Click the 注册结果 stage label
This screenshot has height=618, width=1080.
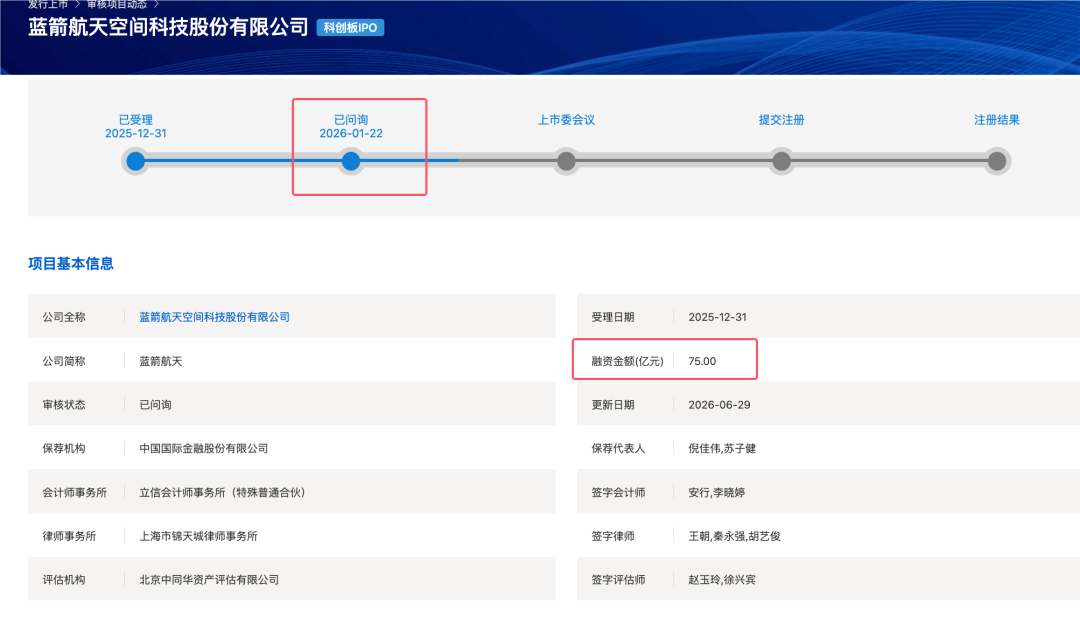pyautogui.click(x=997, y=120)
